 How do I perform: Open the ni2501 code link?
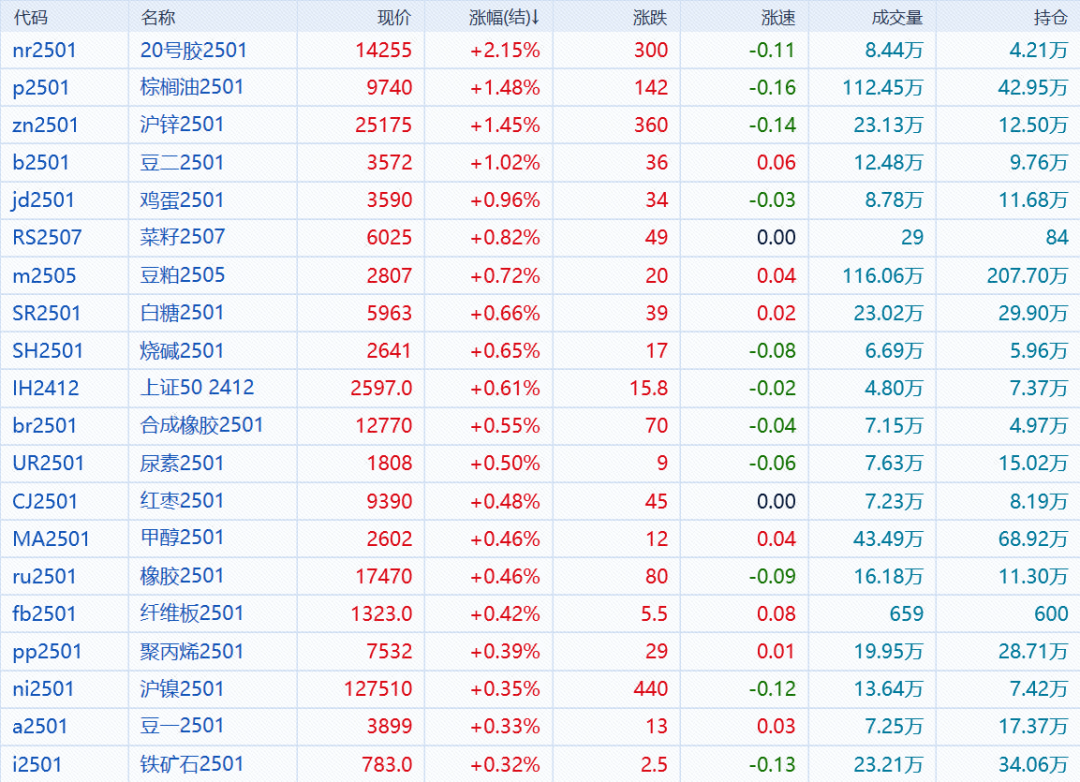tap(43, 689)
